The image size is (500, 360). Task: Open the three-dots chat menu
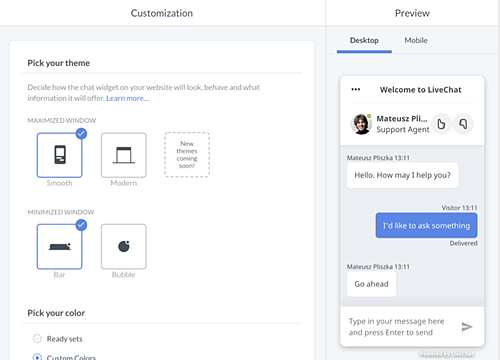click(356, 89)
